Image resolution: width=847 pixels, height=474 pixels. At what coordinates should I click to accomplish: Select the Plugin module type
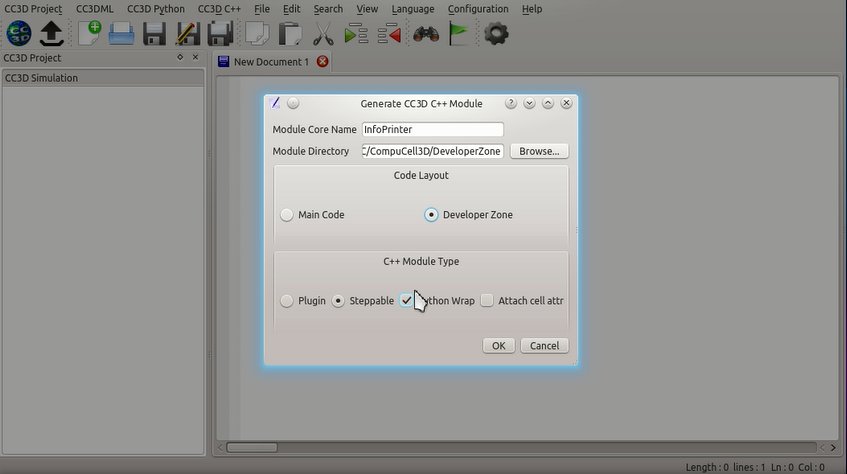(x=287, y=301)
